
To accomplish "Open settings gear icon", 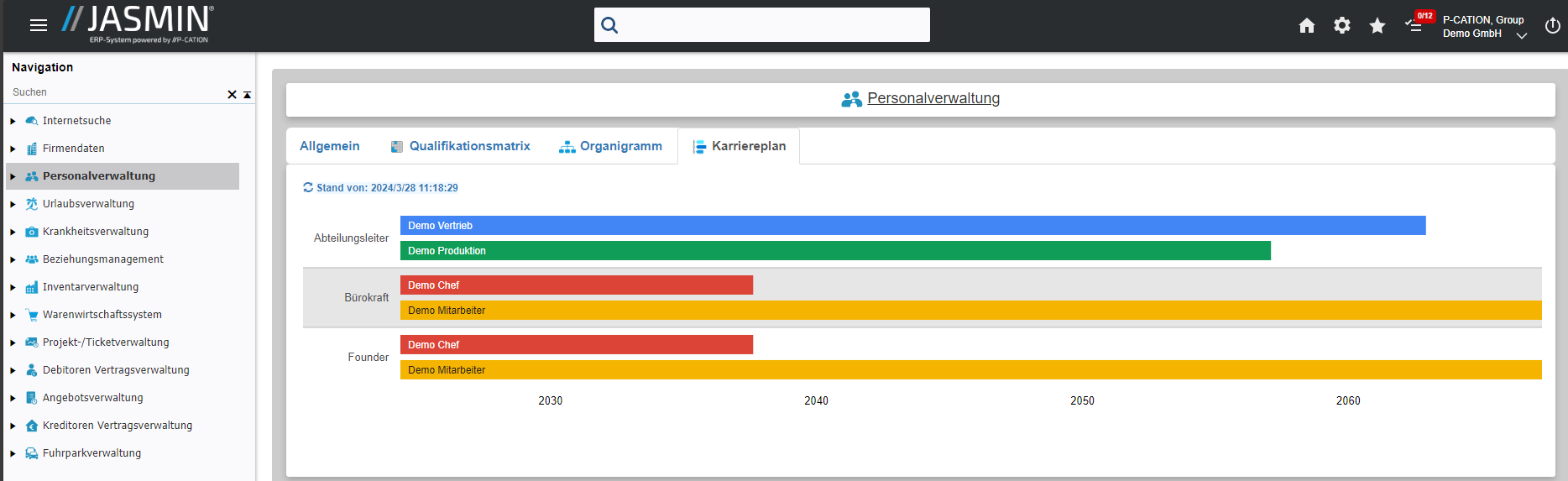I will (1342, 26).
